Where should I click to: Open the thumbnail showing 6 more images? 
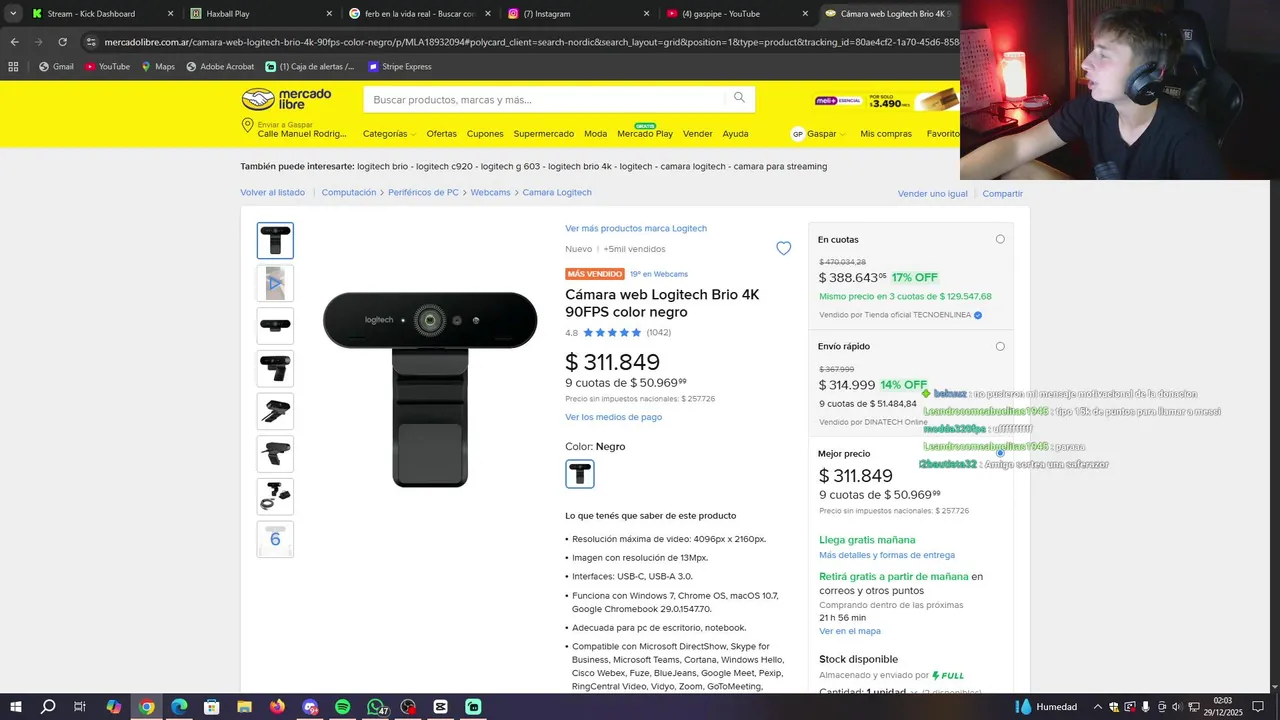pos(275,539)
